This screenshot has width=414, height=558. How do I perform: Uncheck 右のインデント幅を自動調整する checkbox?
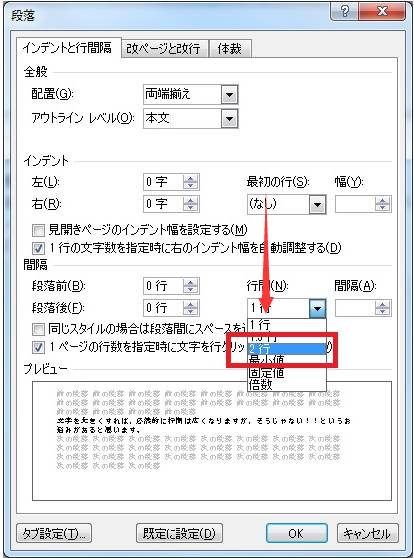[x=38, y=248]
